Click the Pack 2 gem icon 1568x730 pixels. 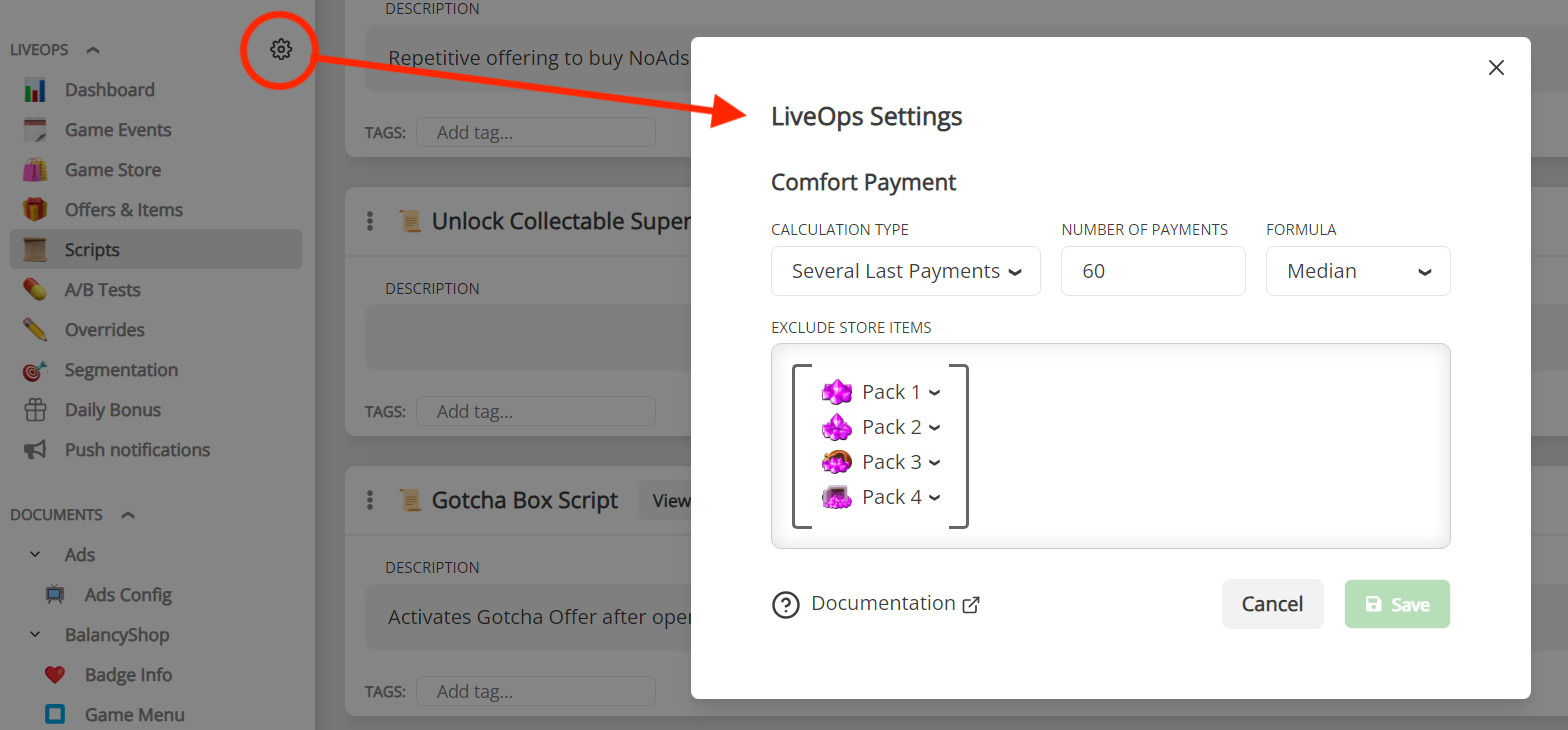tap(836, 427)
